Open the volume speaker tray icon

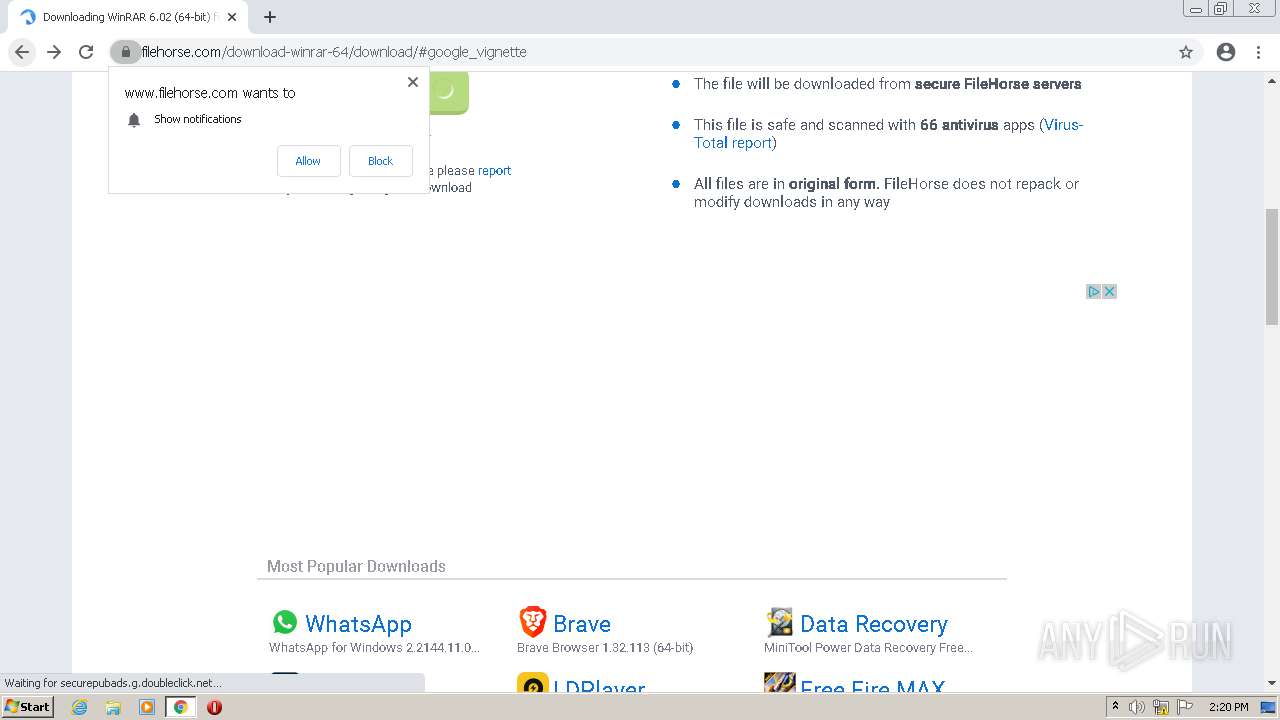pyautogui.click(x=1137, y=707)
